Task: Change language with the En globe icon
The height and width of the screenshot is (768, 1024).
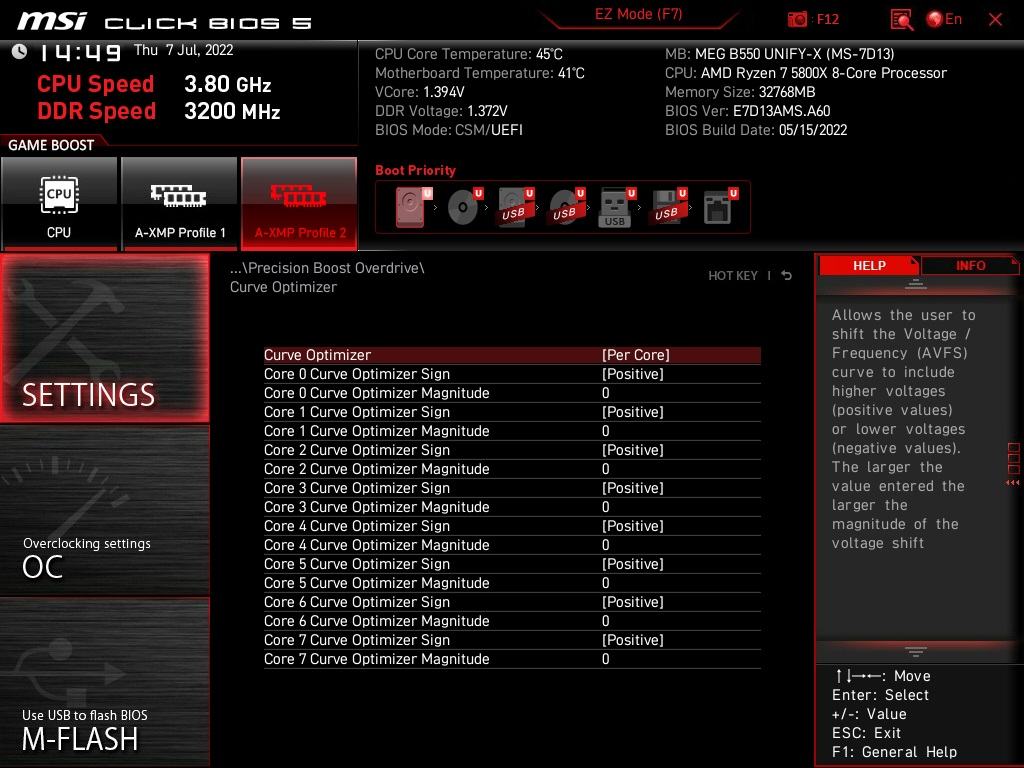Action: pos(944,20)
